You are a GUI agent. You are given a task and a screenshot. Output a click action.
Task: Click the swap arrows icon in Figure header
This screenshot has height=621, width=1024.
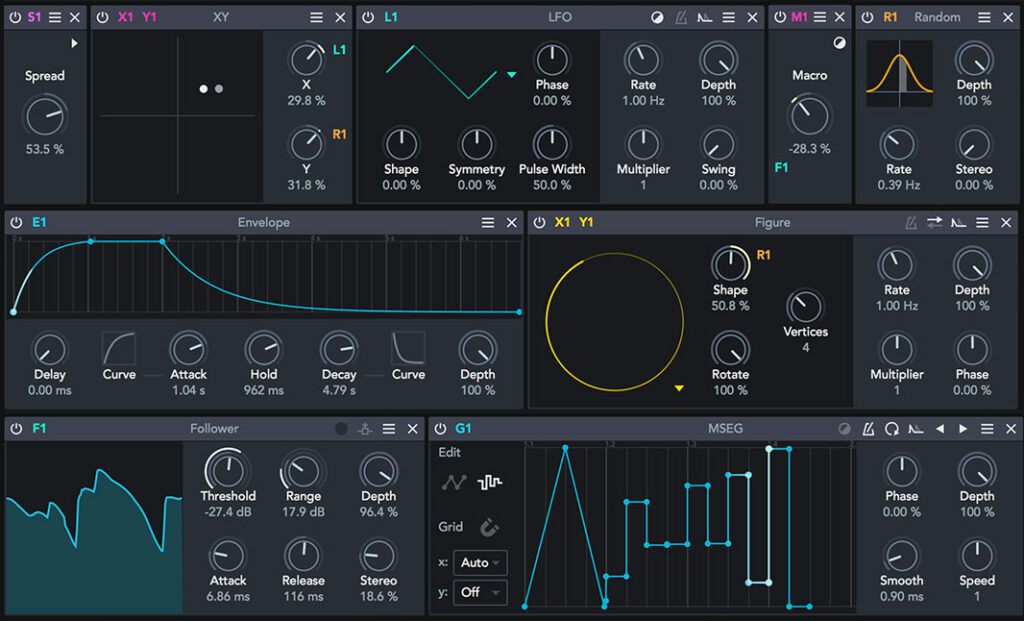coord(935,223)
